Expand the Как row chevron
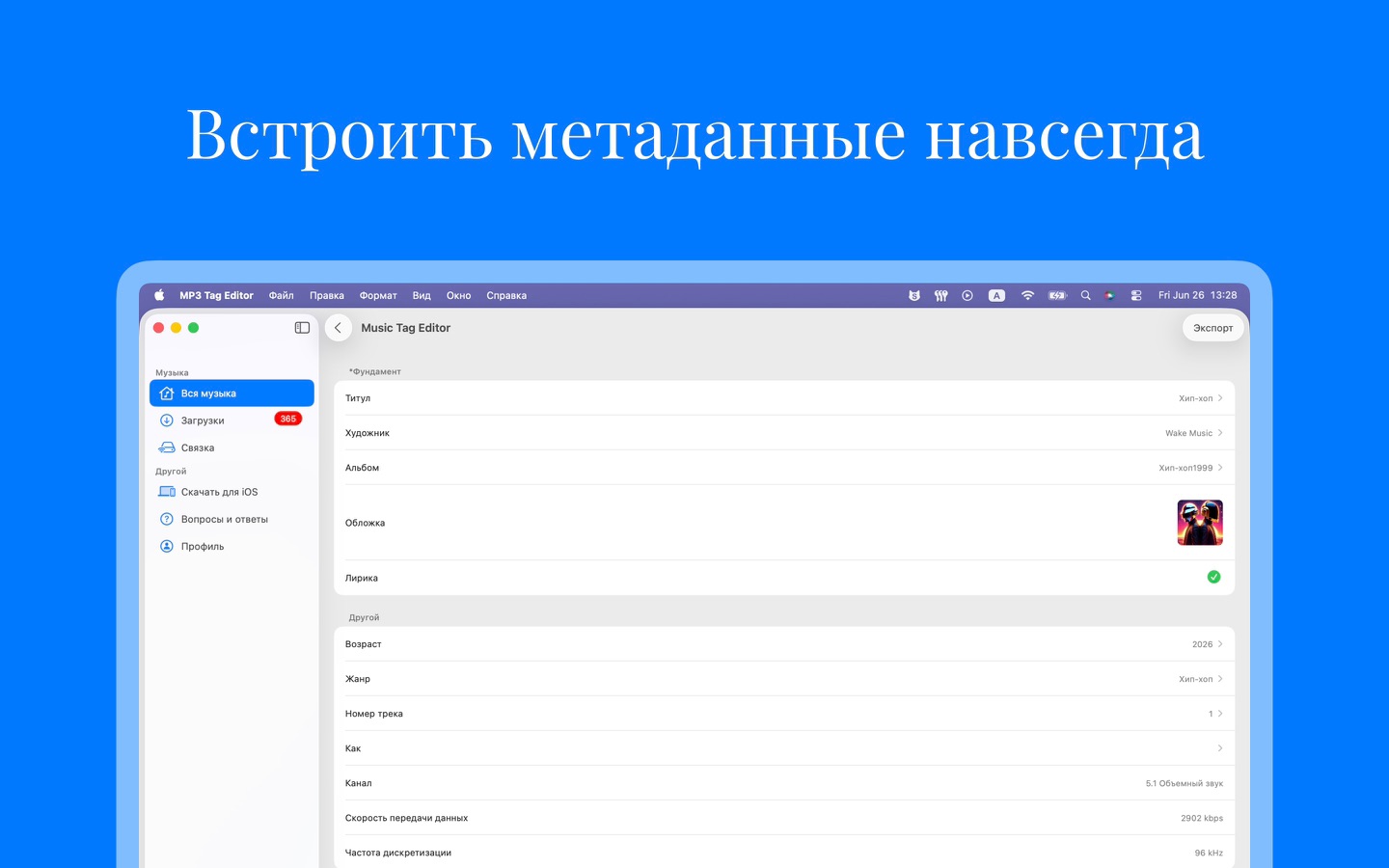This screenshot has height=868, width=1389. [x=1220, y=747]
